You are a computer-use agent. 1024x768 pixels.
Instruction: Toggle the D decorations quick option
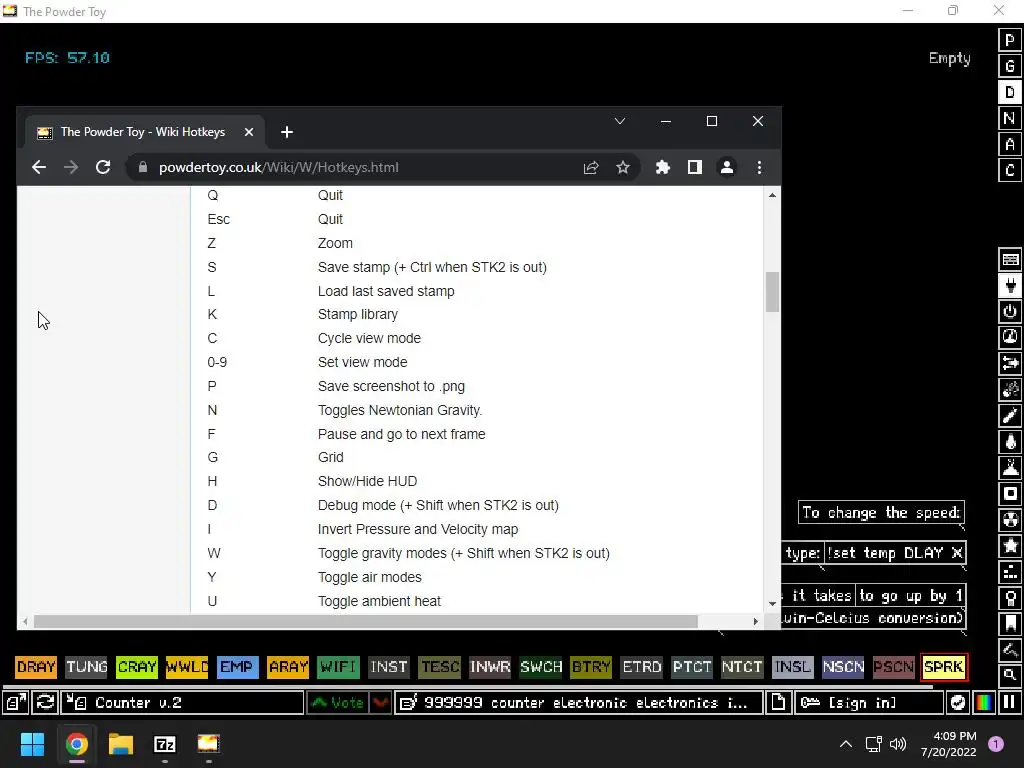[1010, 92]
